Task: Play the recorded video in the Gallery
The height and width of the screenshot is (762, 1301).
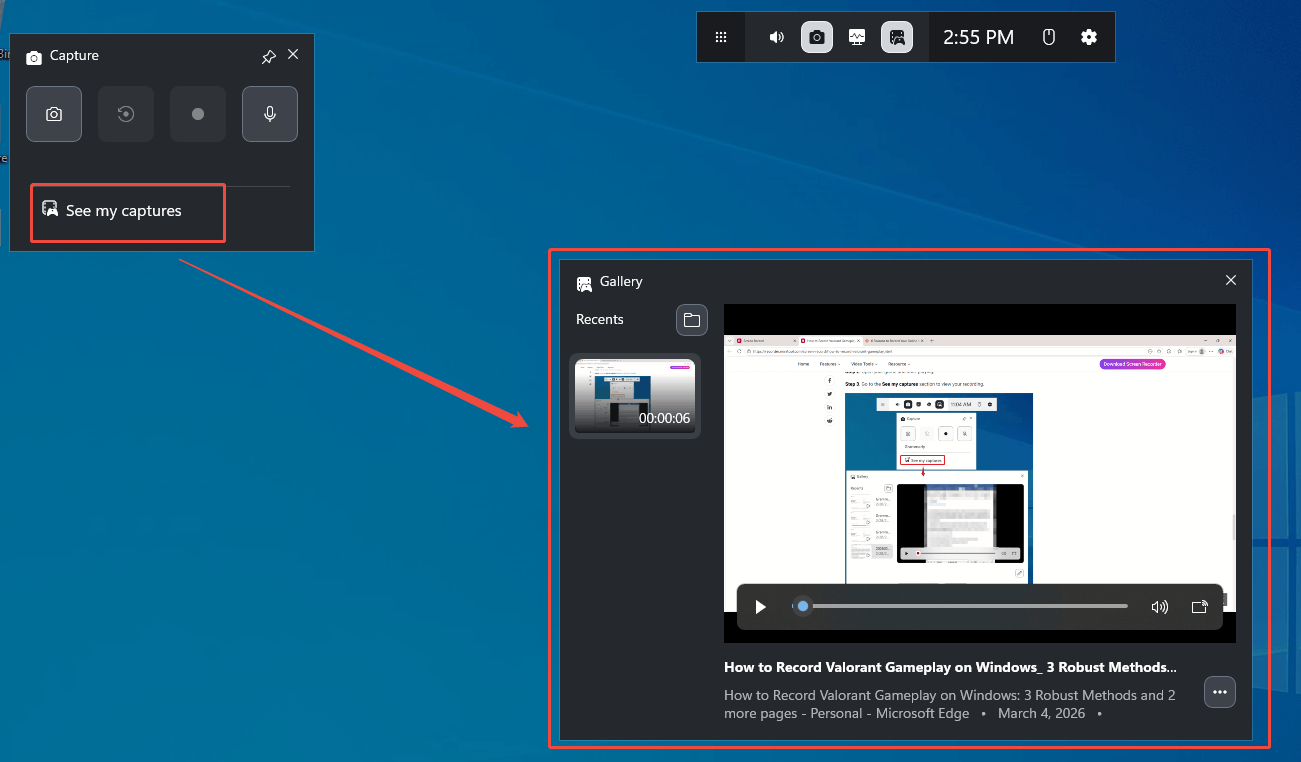Action: pyautogui.click(x=760, y=607)
